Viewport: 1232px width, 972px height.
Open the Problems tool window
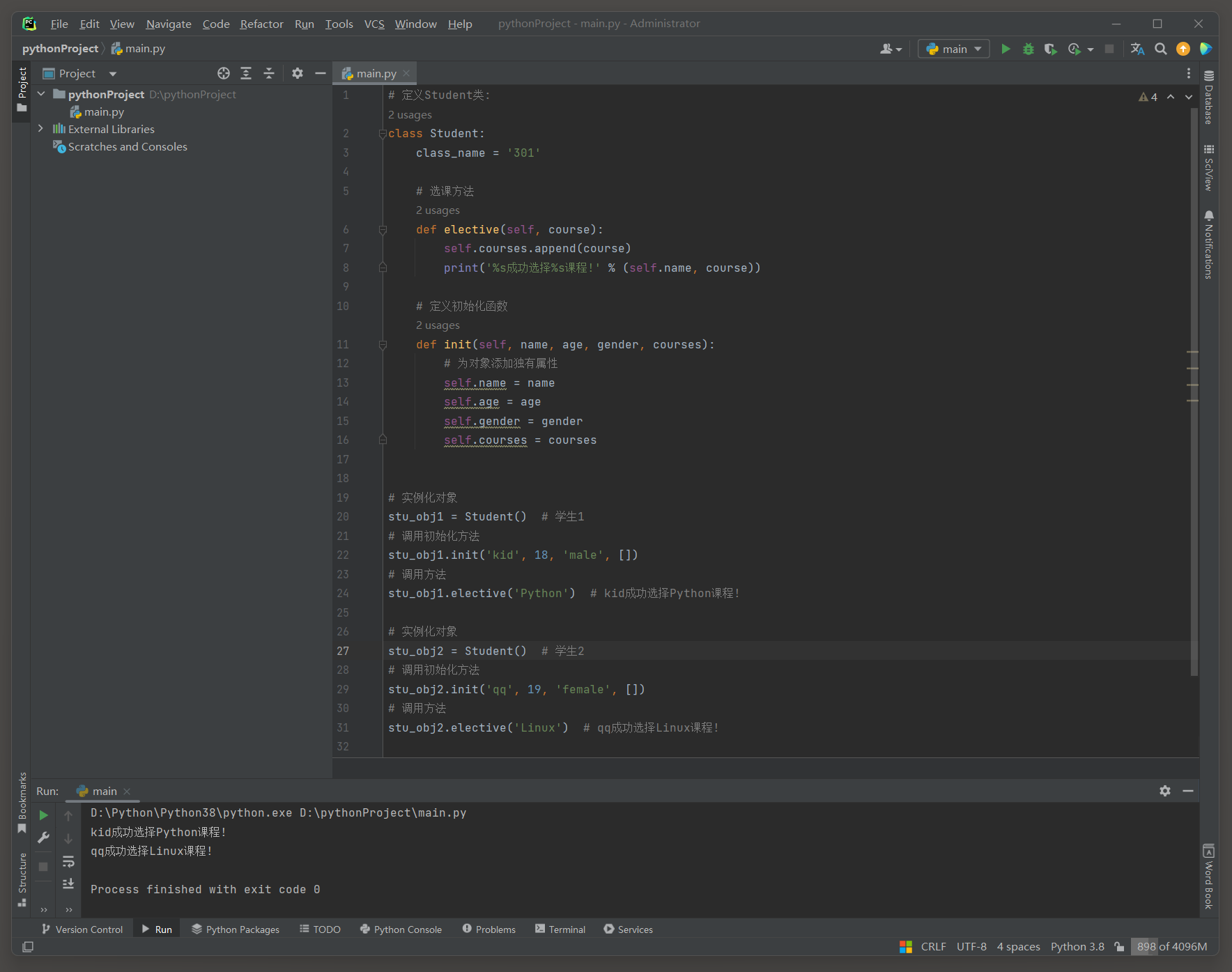point(488,929)
